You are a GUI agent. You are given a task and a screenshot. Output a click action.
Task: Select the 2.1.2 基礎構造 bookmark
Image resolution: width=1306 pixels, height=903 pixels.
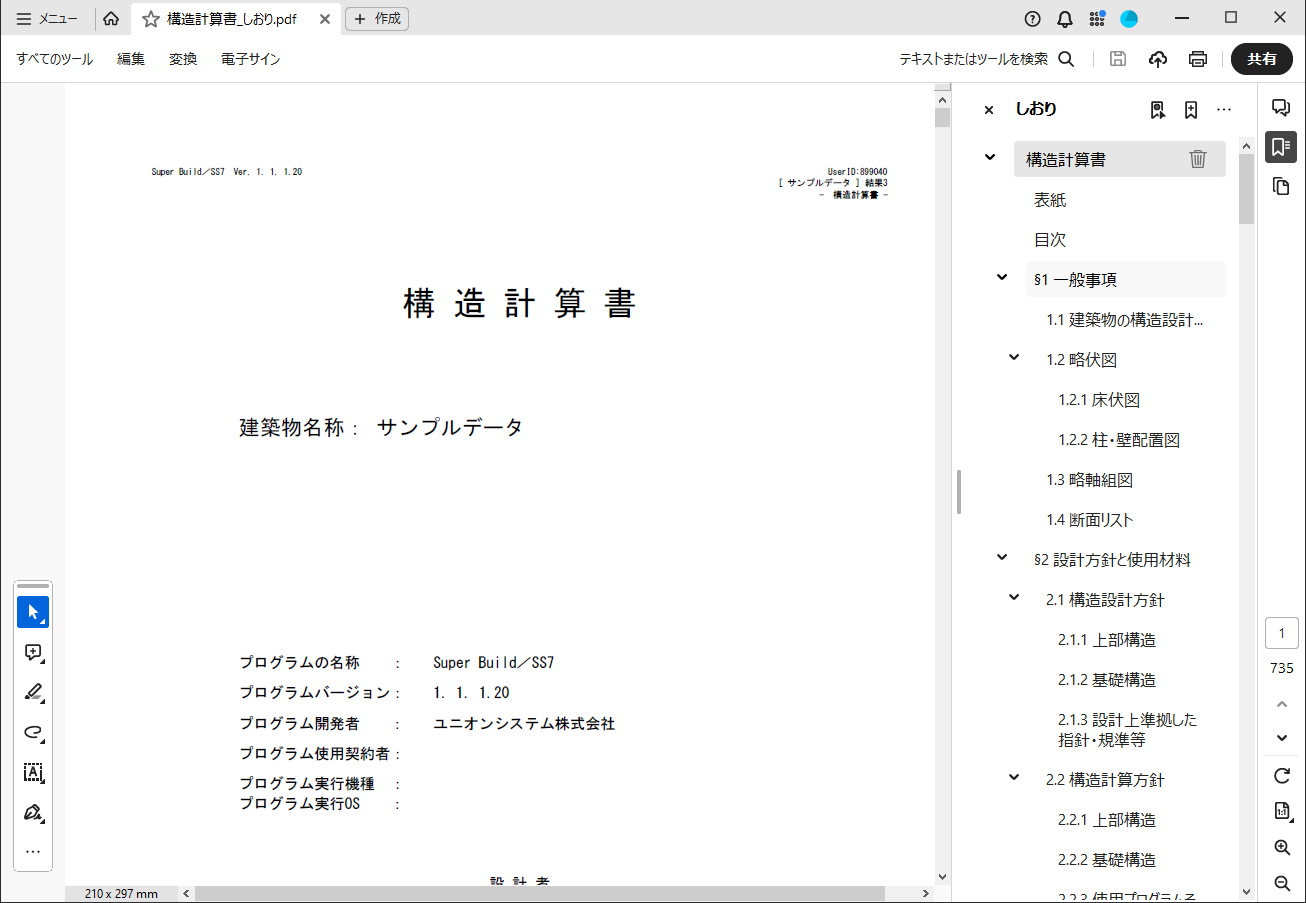point(1107,680)
